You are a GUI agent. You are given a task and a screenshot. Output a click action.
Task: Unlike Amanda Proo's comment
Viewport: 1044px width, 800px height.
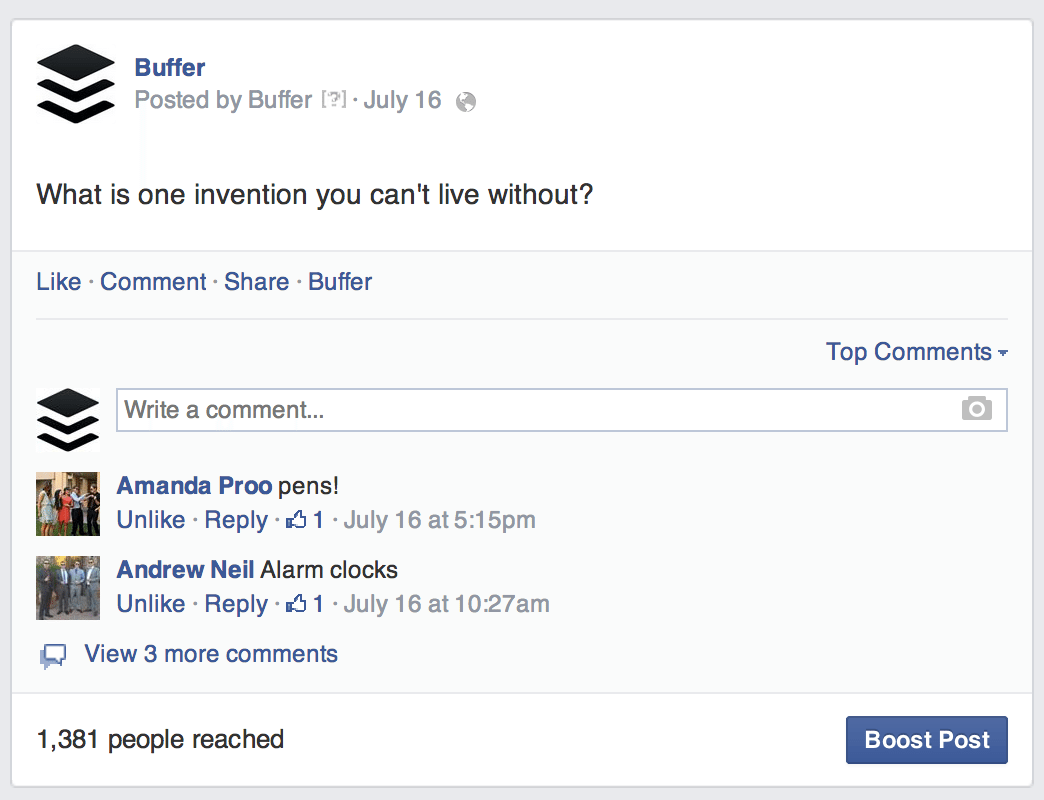click(x=151, y=520)
